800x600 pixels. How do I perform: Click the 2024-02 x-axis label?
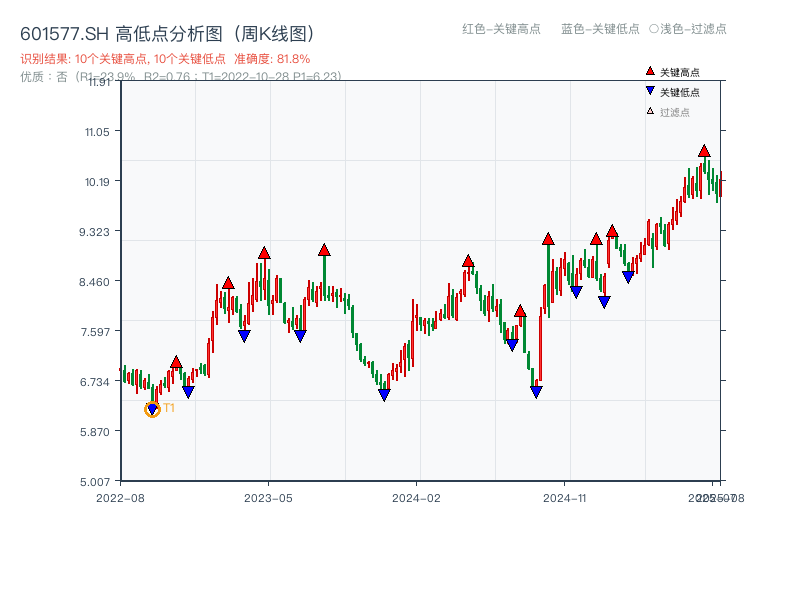click(416, 498)
